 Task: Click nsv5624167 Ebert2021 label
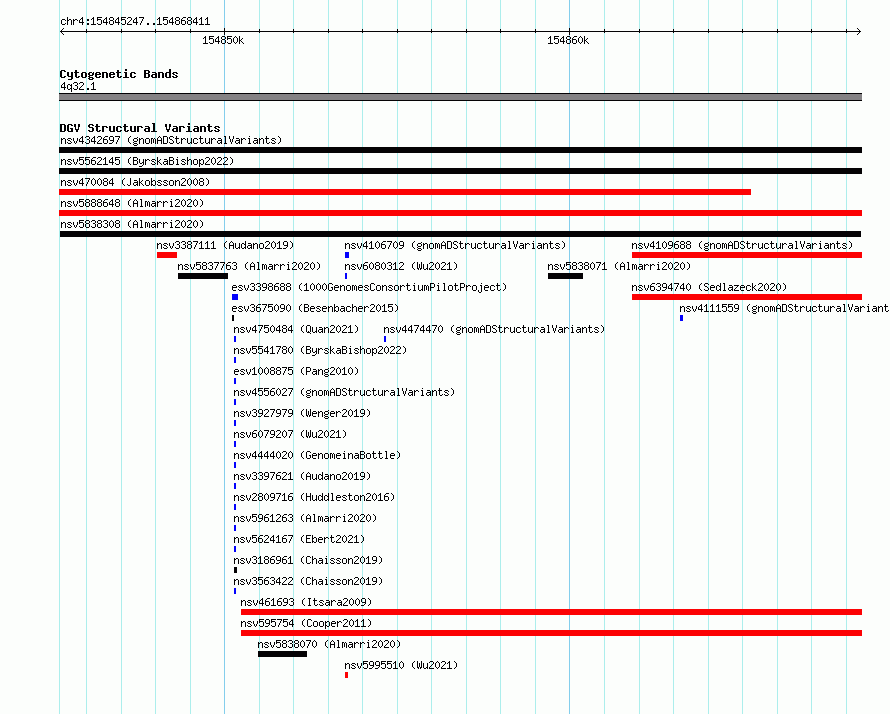pyautogui.click(x=299, y=539)
